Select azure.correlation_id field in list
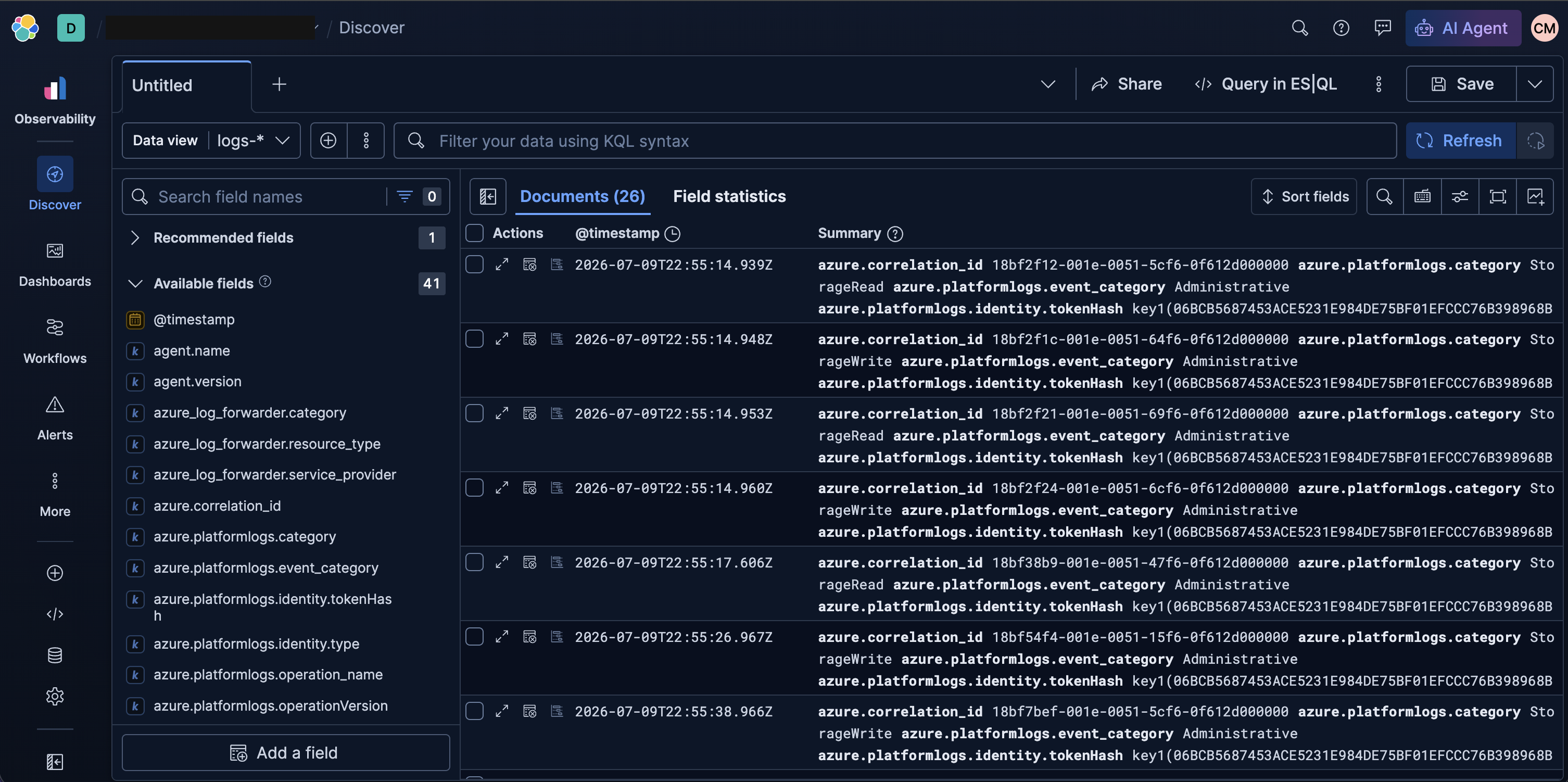The image size is (1568, 782). [217, 506]
